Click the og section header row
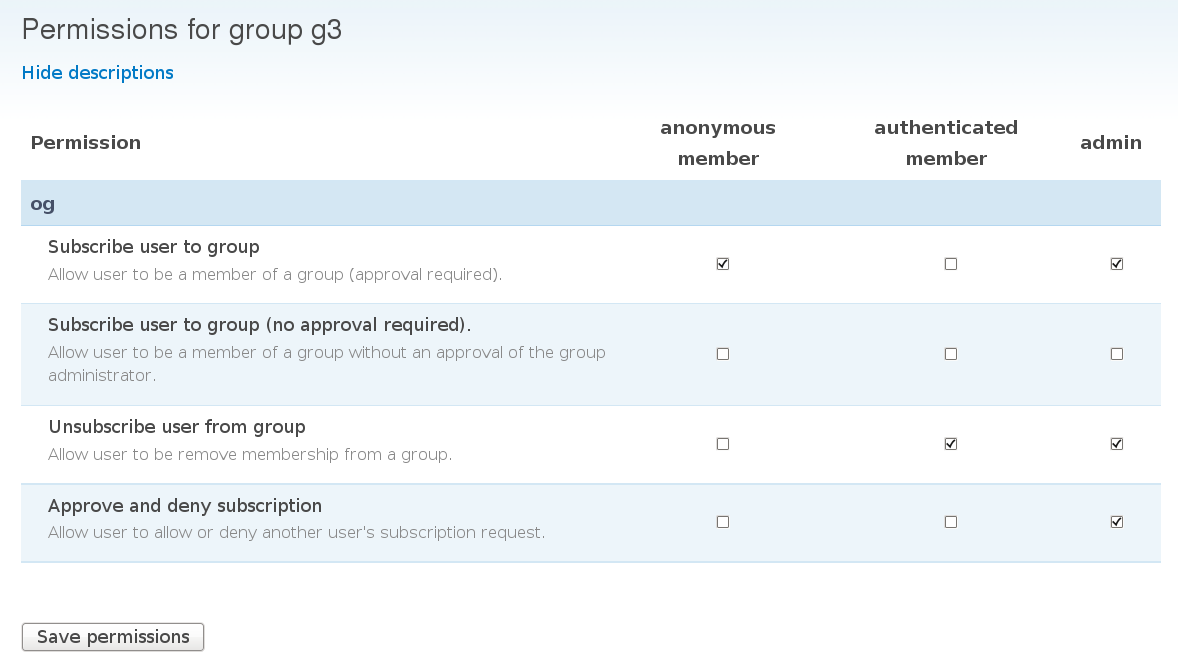 coord(43,203)
